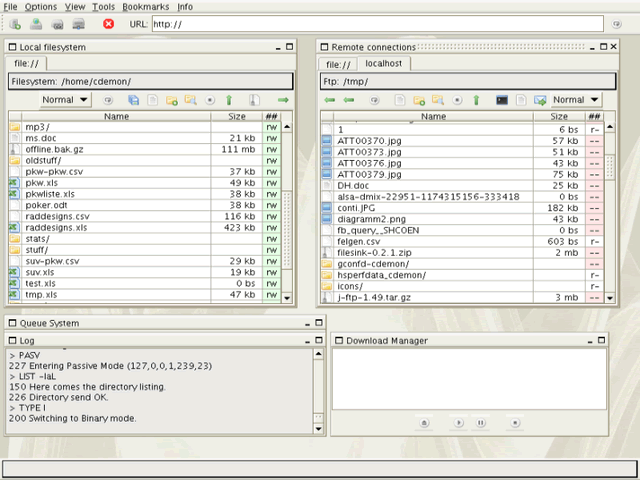Click the green transfer arrow in local toolbar
This screenshot has height=480, width=640.
[x=283, y=100]
